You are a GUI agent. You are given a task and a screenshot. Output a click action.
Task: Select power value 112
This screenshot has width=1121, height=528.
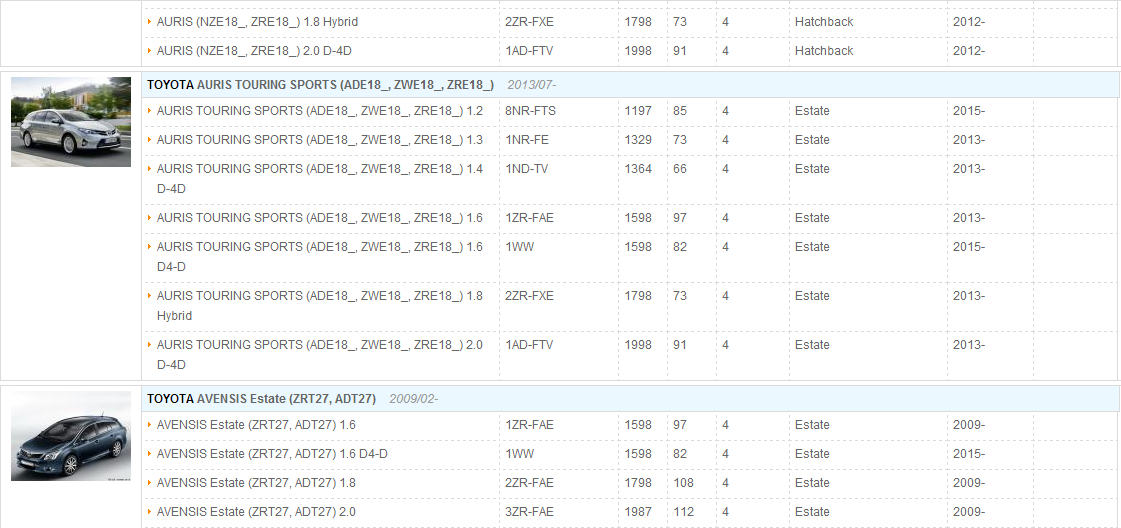[683, 512]
